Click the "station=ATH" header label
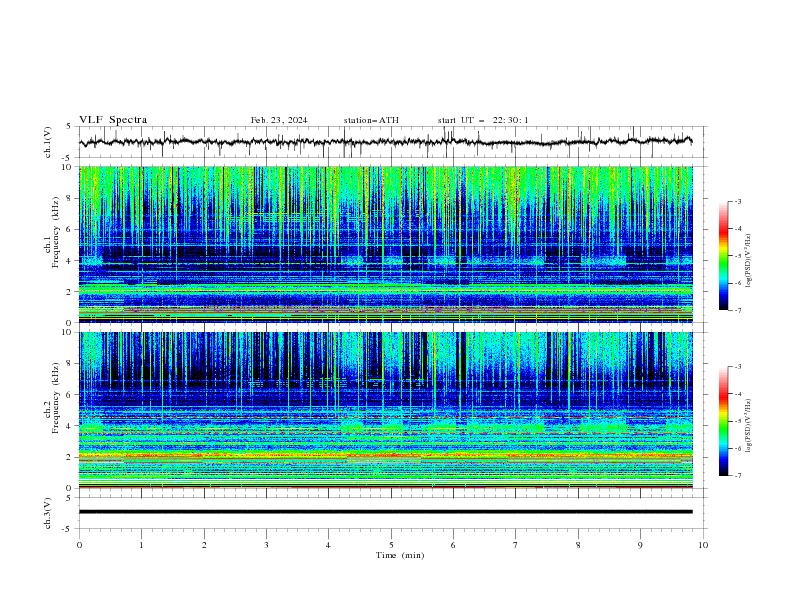Viewport: 792px width, 612px height. coord(371,120)
